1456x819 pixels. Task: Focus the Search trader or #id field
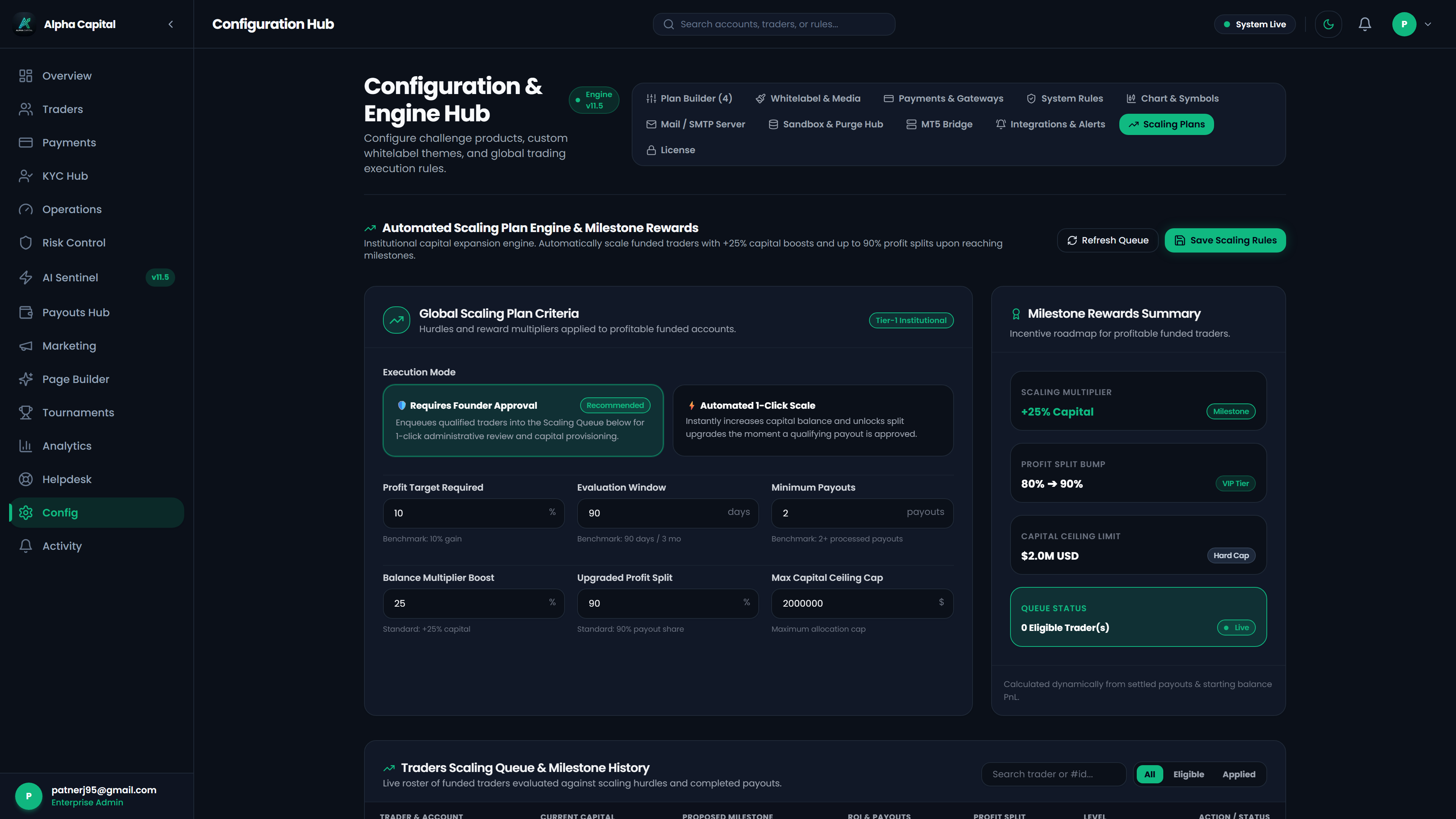1054,774
